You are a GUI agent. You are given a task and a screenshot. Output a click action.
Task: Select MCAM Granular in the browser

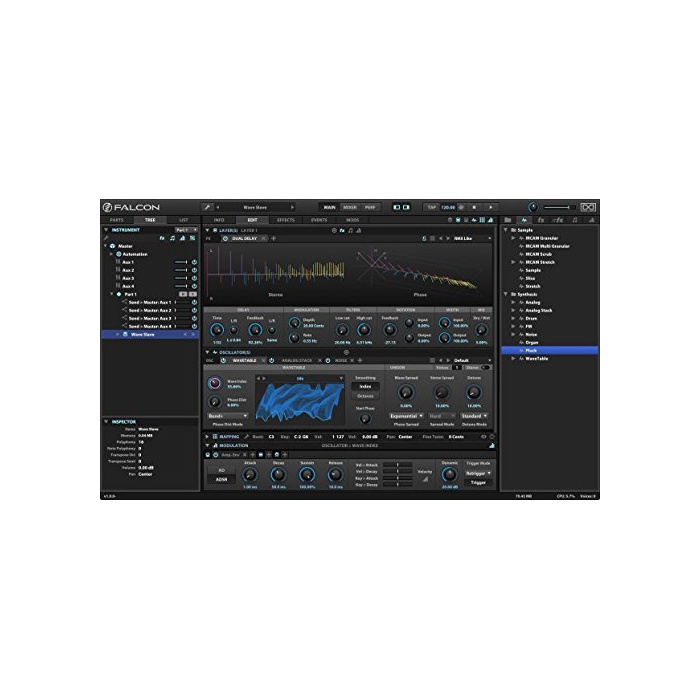(541, 238)
